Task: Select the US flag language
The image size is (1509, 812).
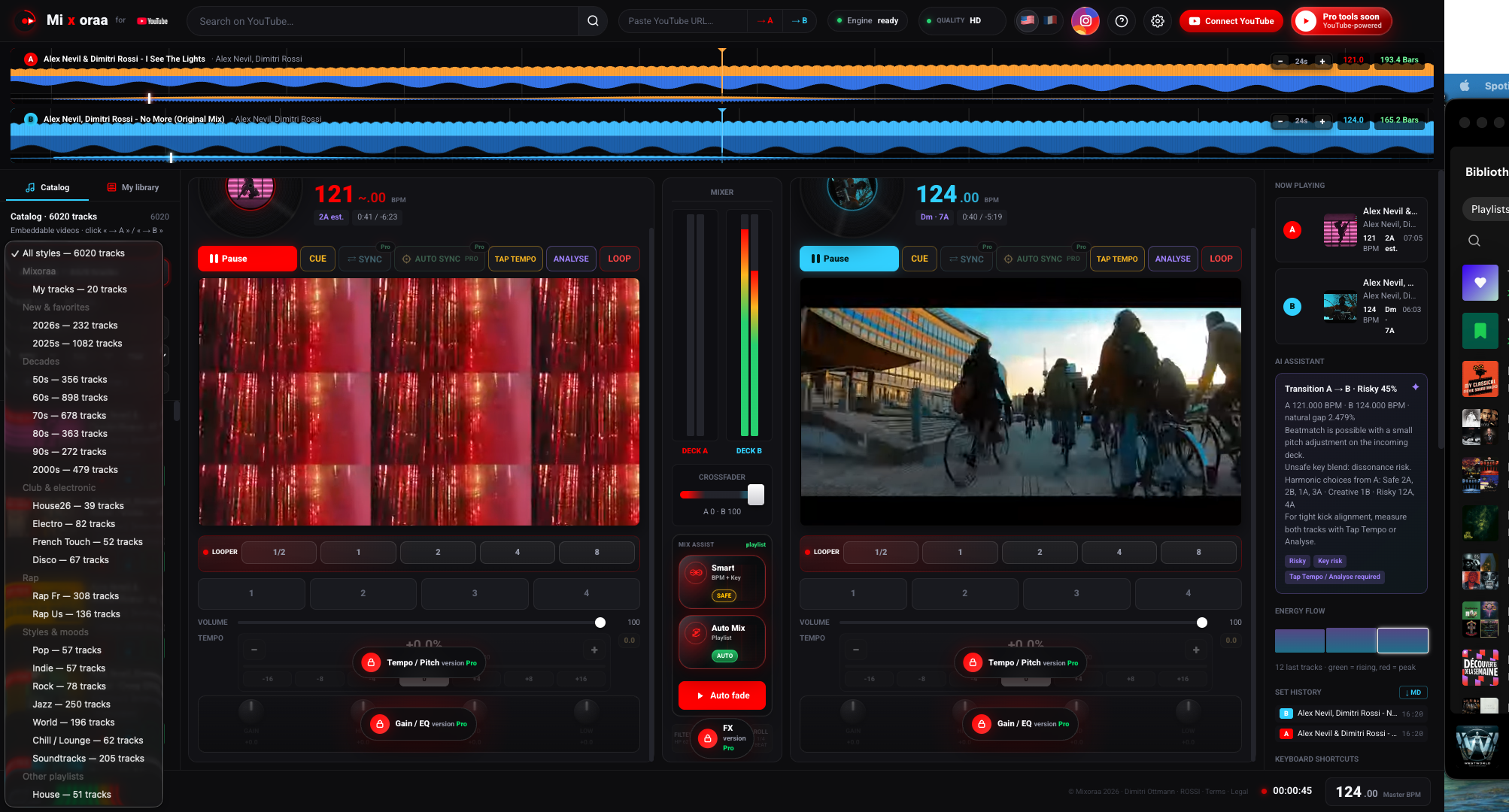Action: (1028, 21)
